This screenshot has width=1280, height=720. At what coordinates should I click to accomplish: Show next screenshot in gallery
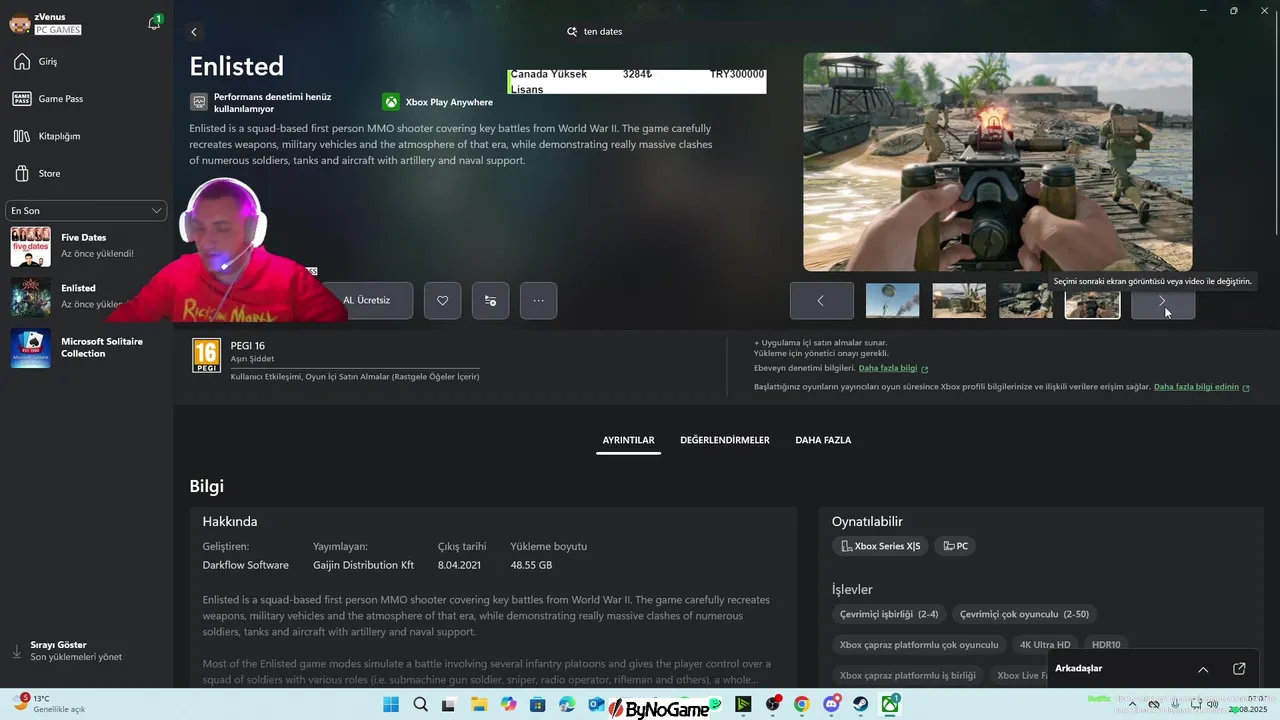[1162, 300]
